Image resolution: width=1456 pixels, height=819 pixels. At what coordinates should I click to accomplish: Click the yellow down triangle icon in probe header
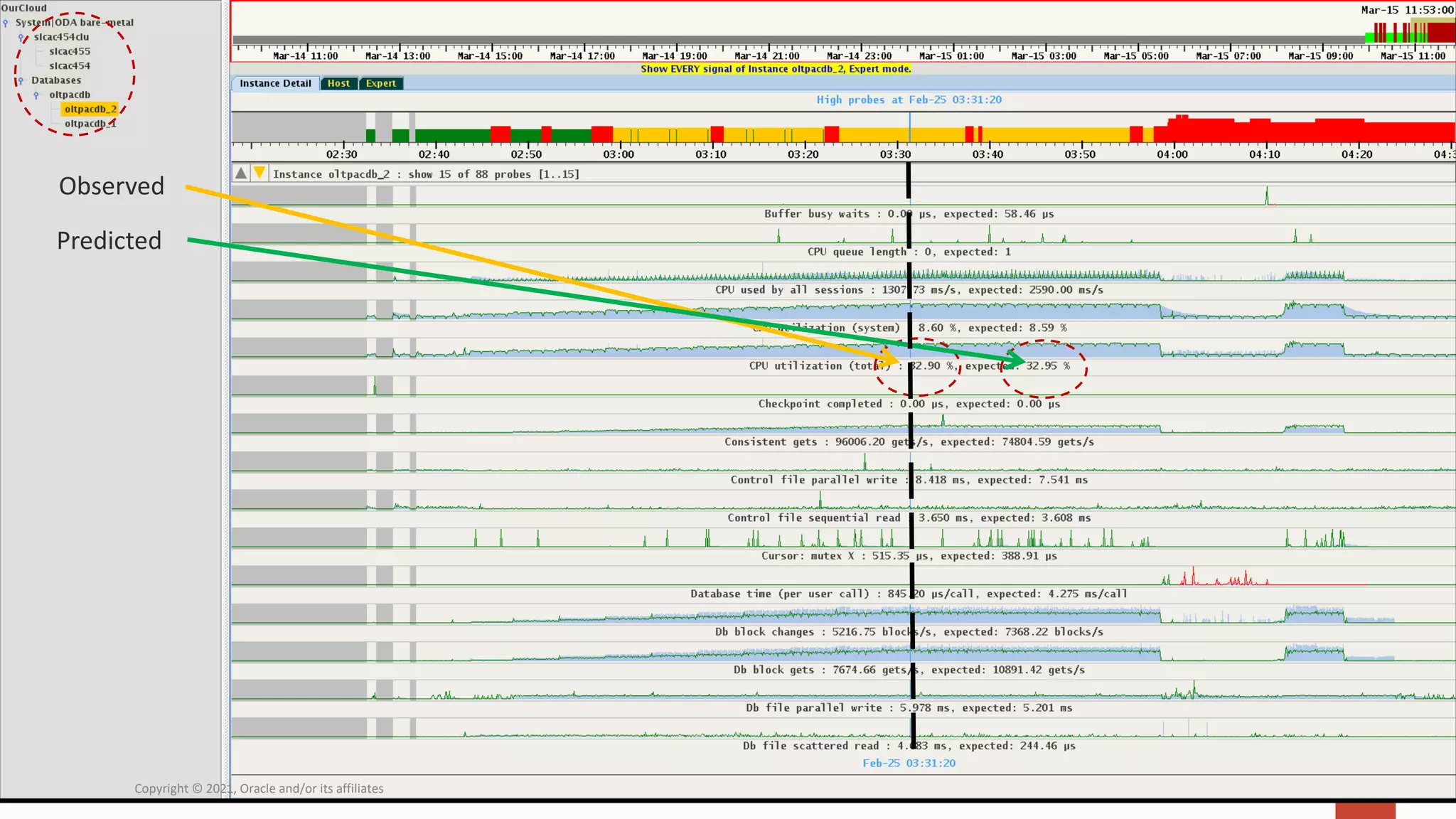tap(259, 173)
